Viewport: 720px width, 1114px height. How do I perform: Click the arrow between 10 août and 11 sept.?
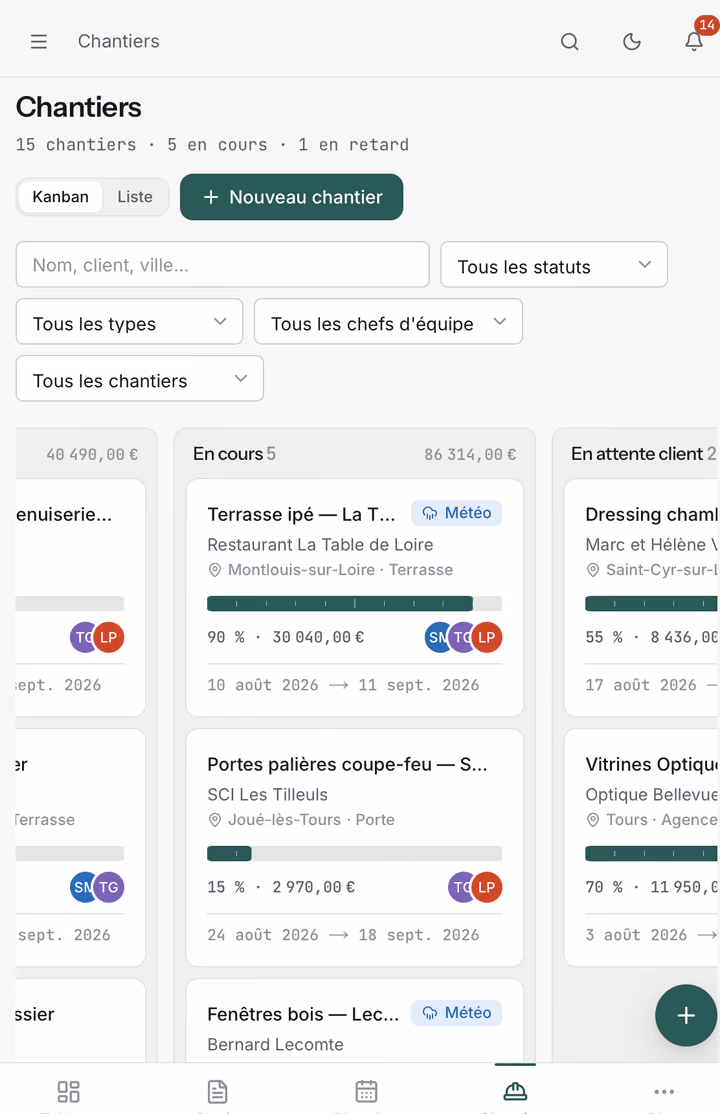point(338,685)
